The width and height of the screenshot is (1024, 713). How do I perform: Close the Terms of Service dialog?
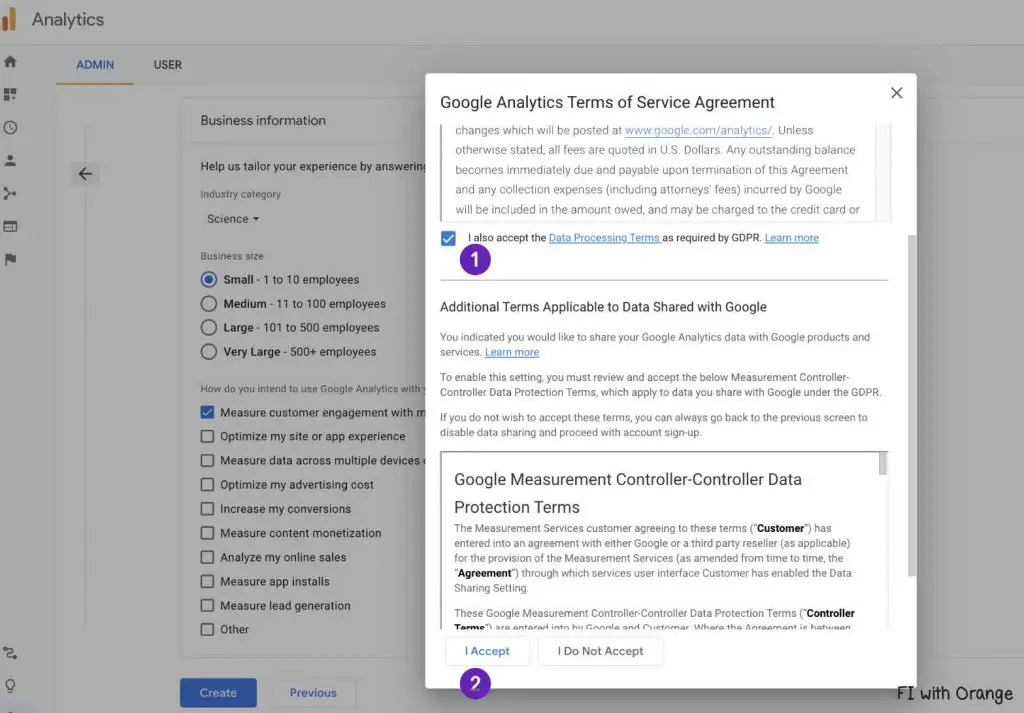point(897,93)
